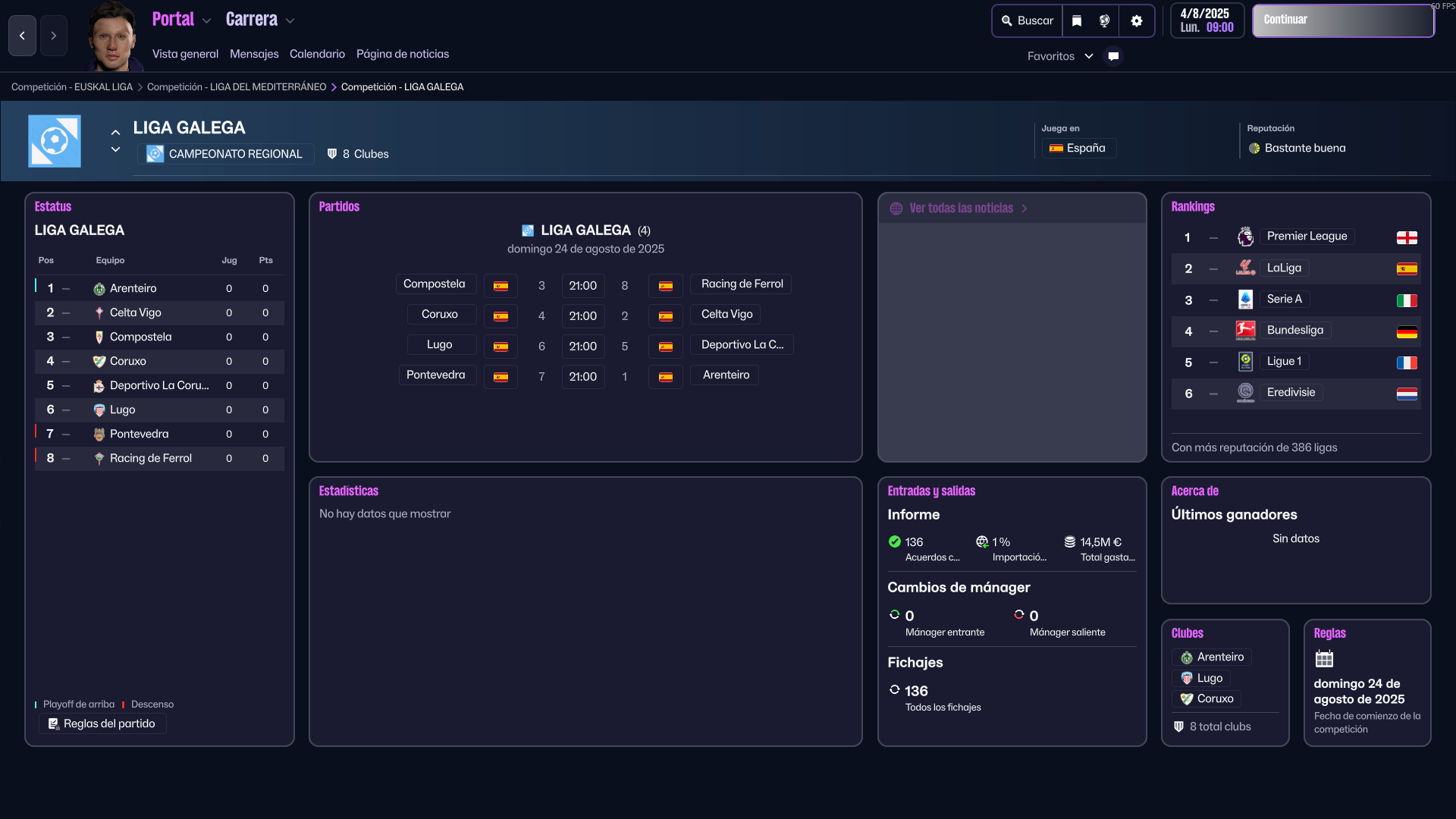
Task: Go forward with the right arrow button
Action: tap(54, 36)
